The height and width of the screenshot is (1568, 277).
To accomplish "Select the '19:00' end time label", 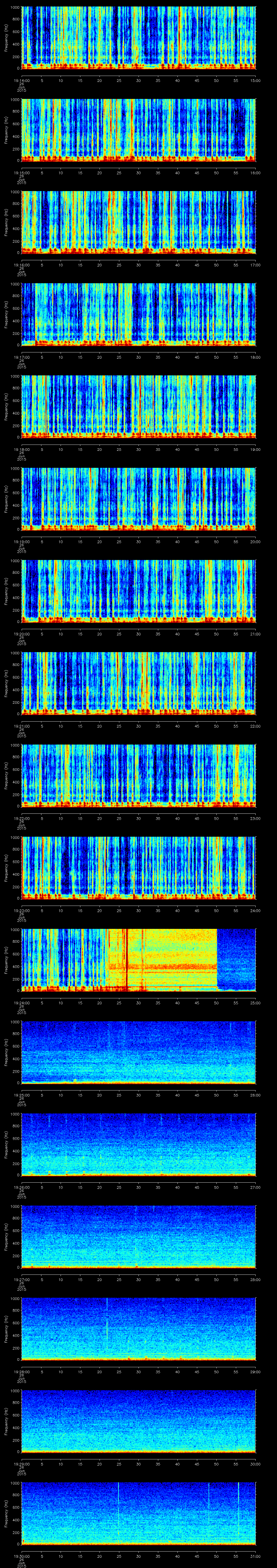I will (x=256, y=449).
